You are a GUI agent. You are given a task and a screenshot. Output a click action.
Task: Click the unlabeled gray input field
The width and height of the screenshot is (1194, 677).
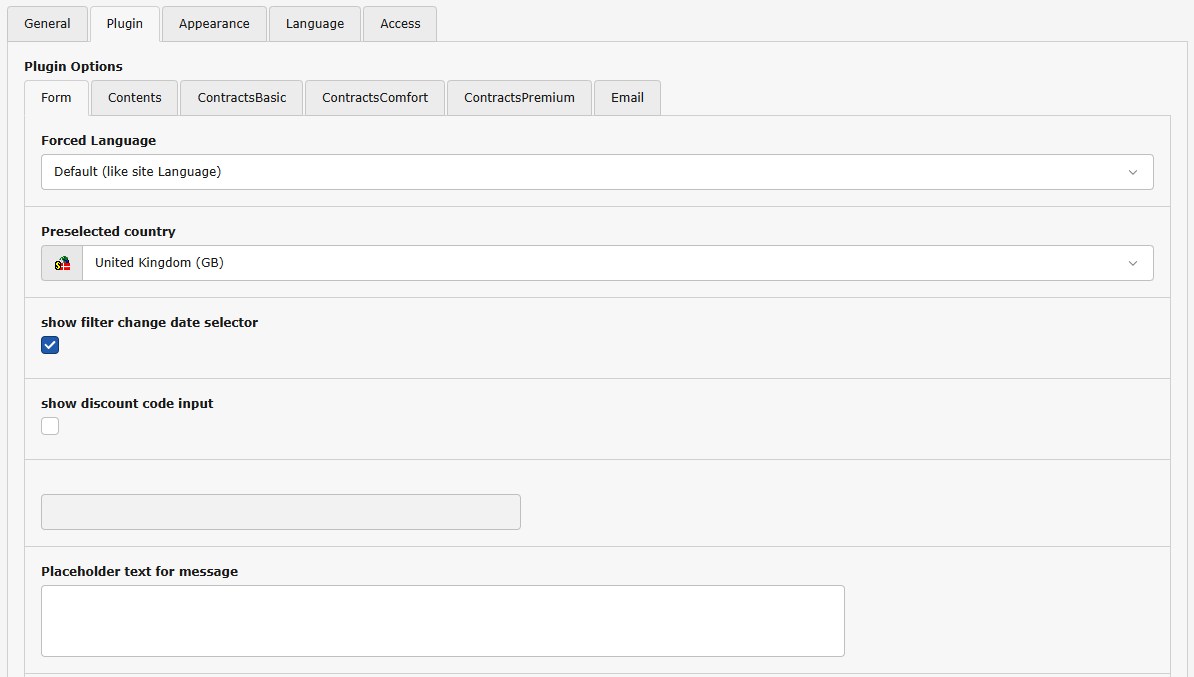(280, 512)
